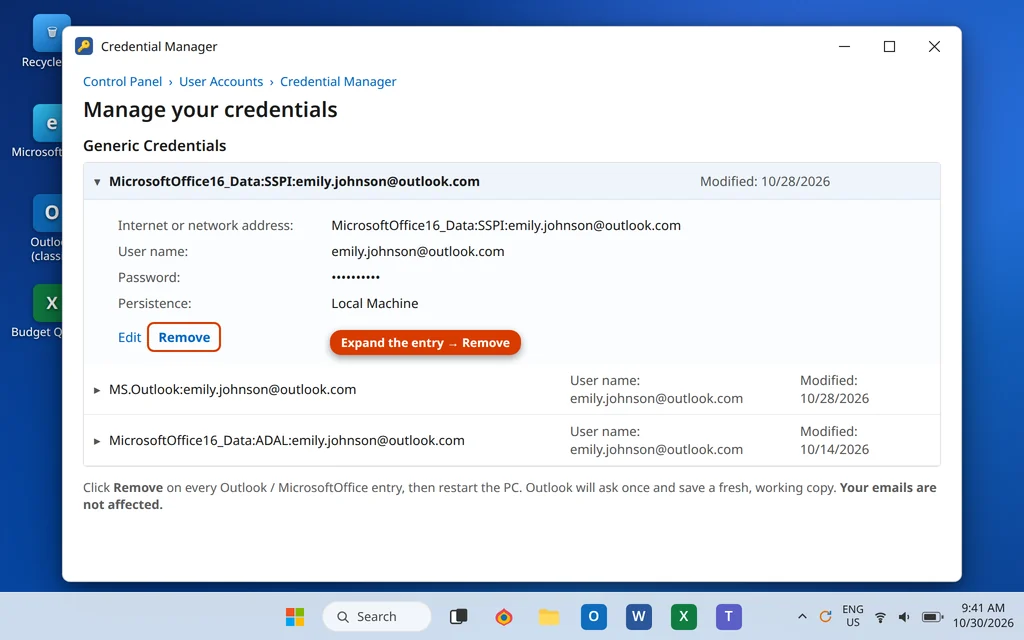
Task: Expand the MS.Outlook:emily.johnson credential entry
Action: (97, 390)
